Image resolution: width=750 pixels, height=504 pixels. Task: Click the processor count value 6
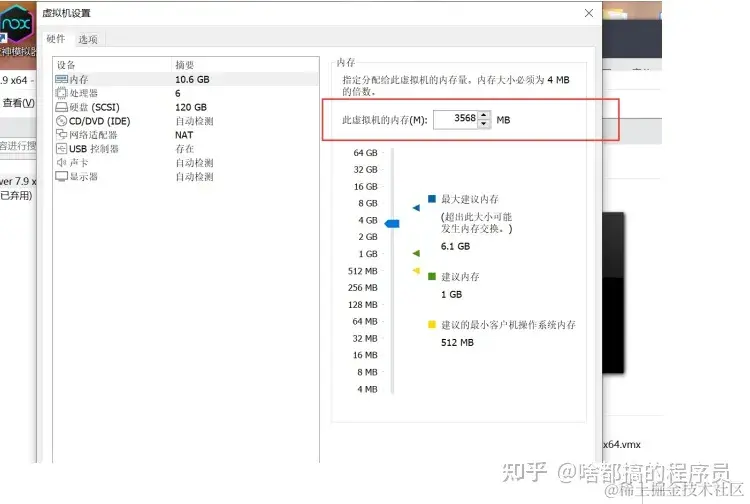178,93
